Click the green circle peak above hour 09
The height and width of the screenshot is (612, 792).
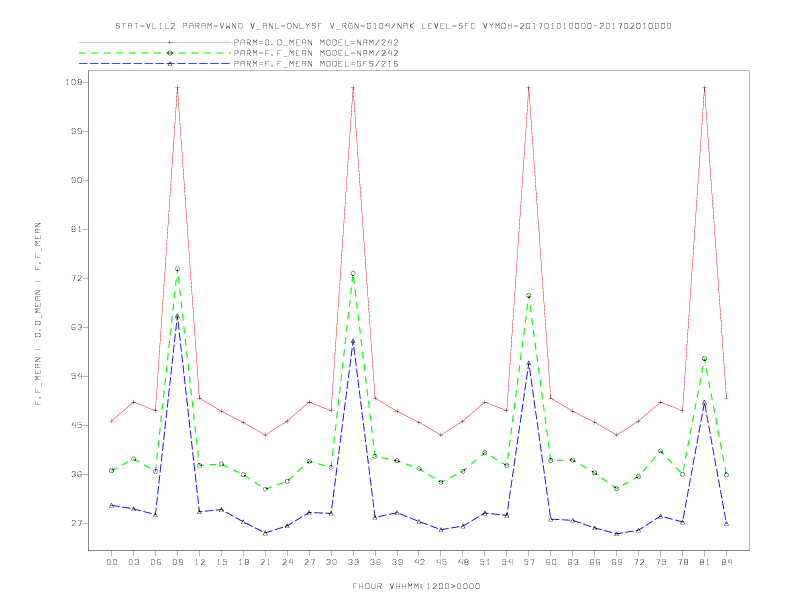pyautogui.click(x=177, y=269)
